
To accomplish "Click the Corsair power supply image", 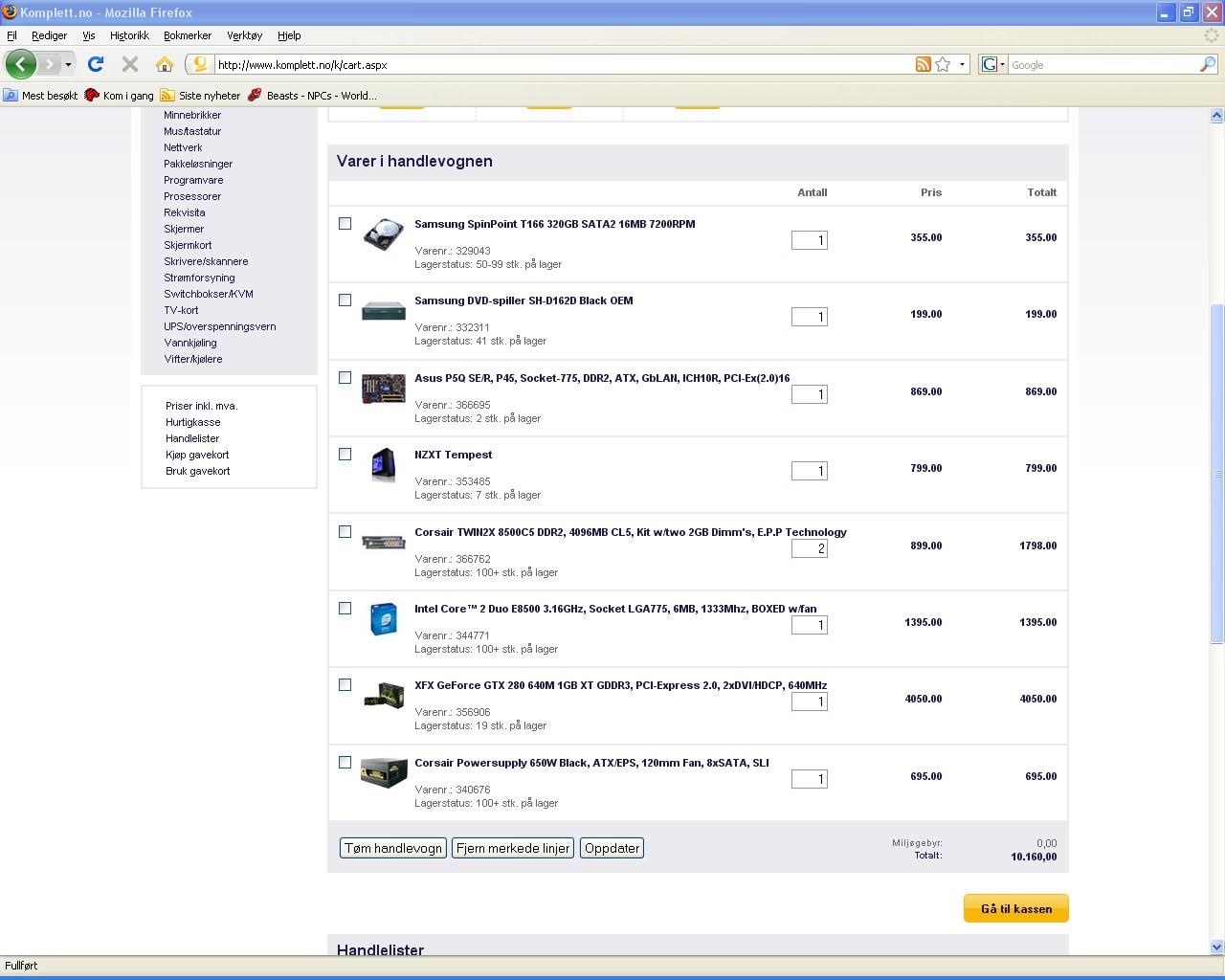I will pos(384,772).
